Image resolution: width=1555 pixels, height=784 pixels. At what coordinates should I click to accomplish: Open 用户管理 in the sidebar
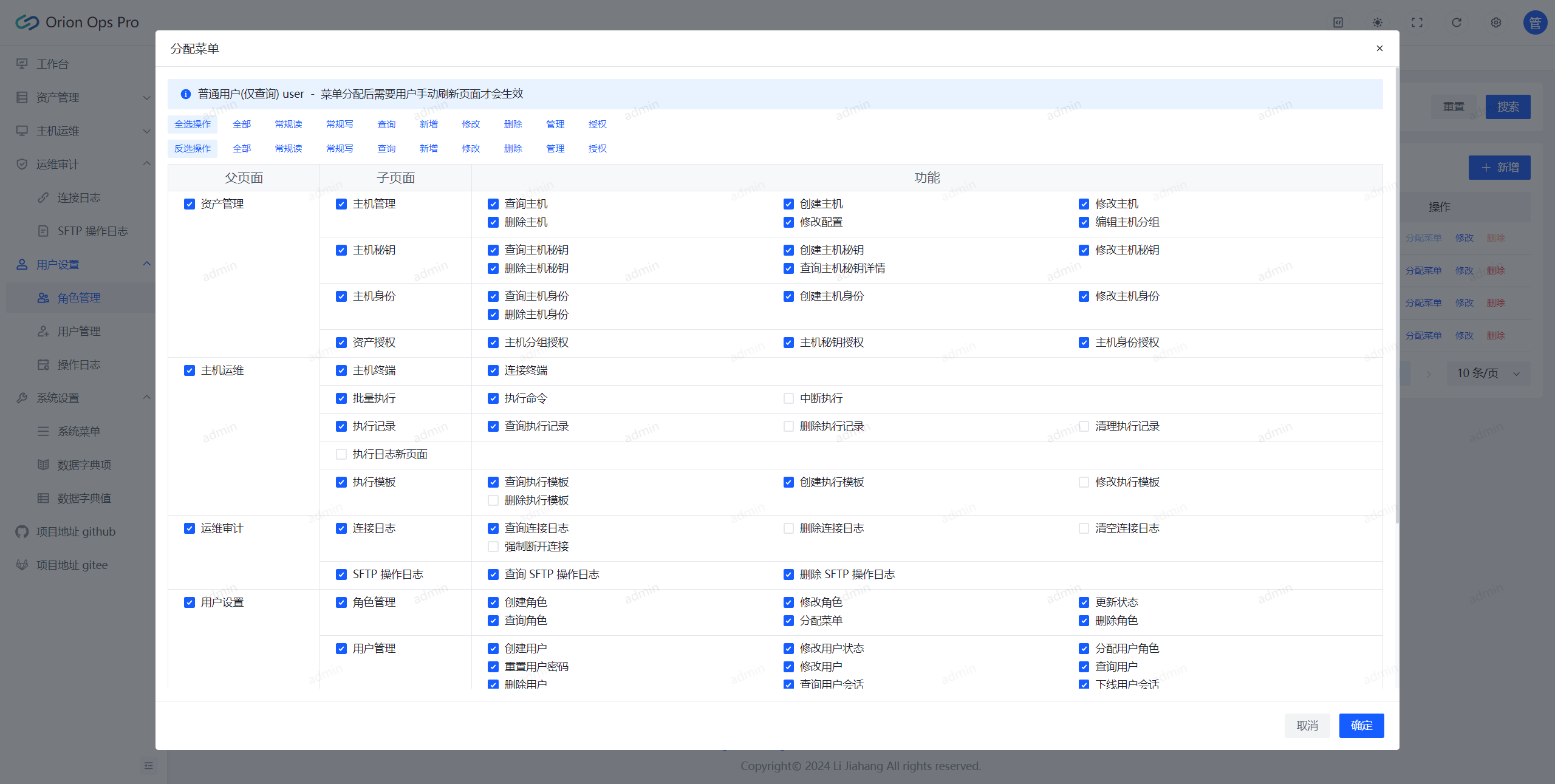point(79,332)
